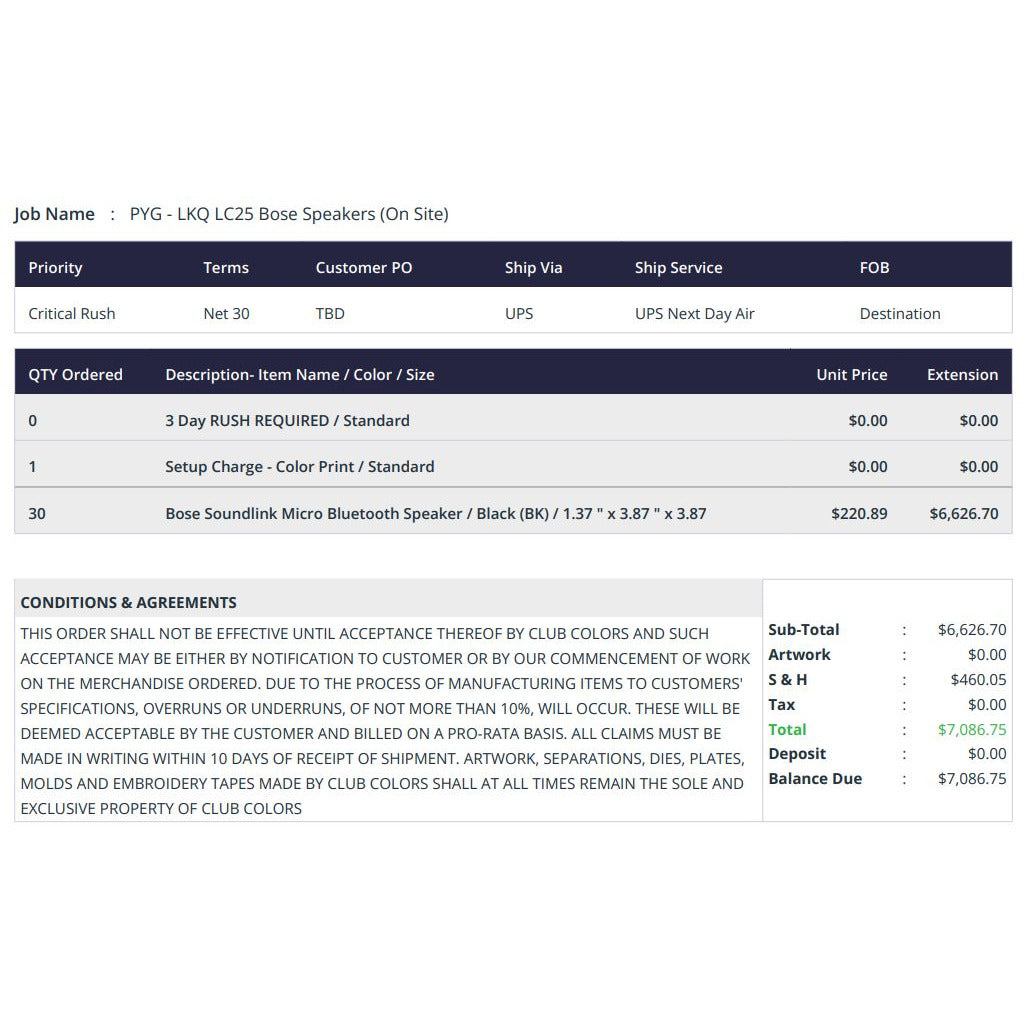Select the 3 Day RUSH REQUIRED row
Viewport: 1025px width, 1025px height.
pyautogui.click(x=513, y=418)
